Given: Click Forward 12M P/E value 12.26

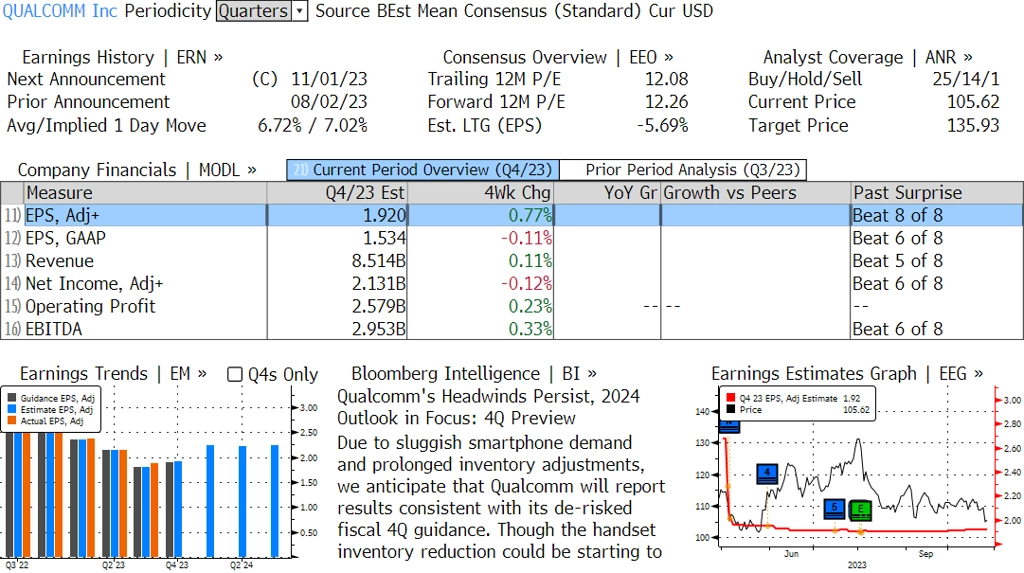Looking at the screenshot, I should coord(667,102).
